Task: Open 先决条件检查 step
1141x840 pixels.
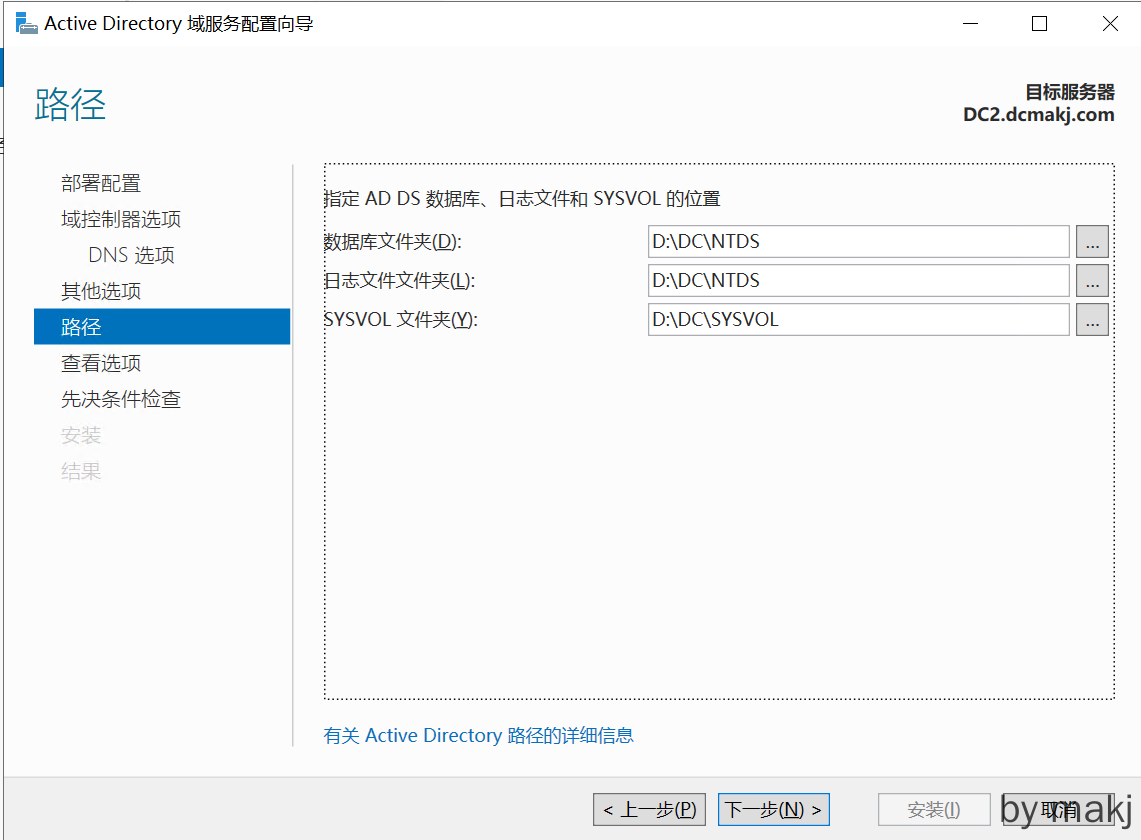Action: pyautogui.click(x=121, y=399)
